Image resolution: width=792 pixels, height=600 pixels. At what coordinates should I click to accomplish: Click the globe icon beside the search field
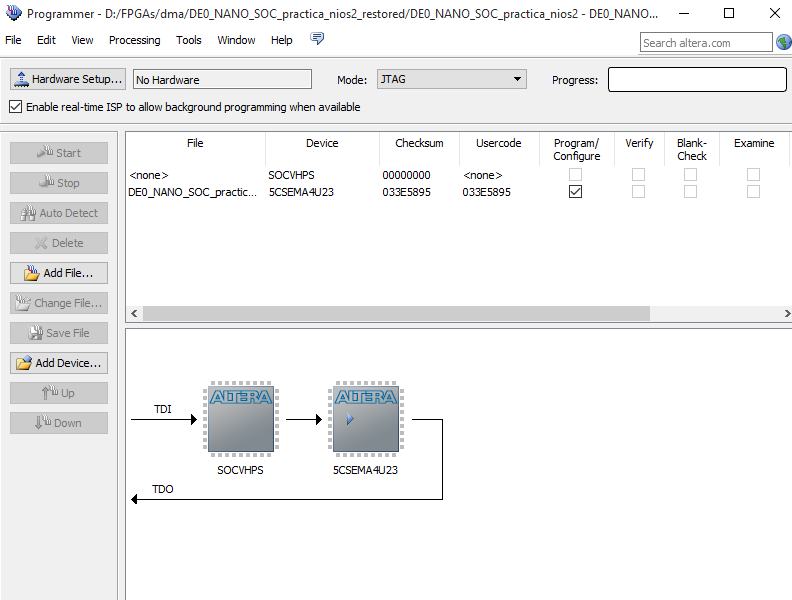[784, 42]
